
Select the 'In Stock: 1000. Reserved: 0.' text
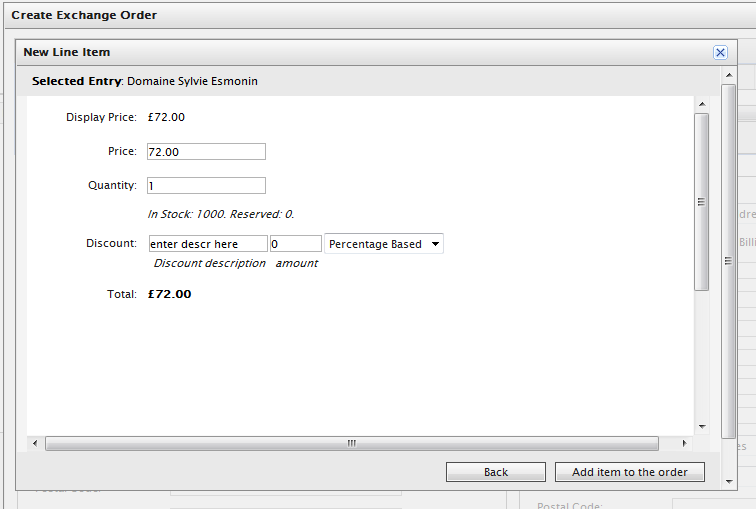point(221,214)
